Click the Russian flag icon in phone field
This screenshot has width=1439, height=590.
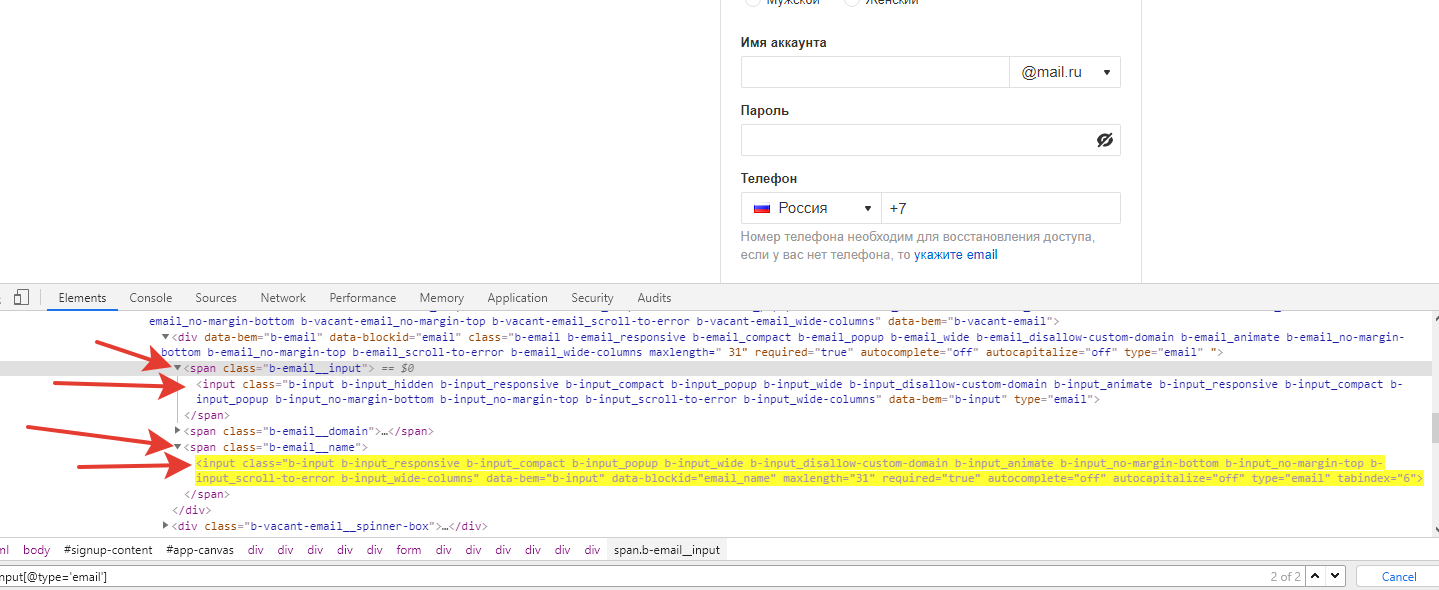tap(762, 208)
